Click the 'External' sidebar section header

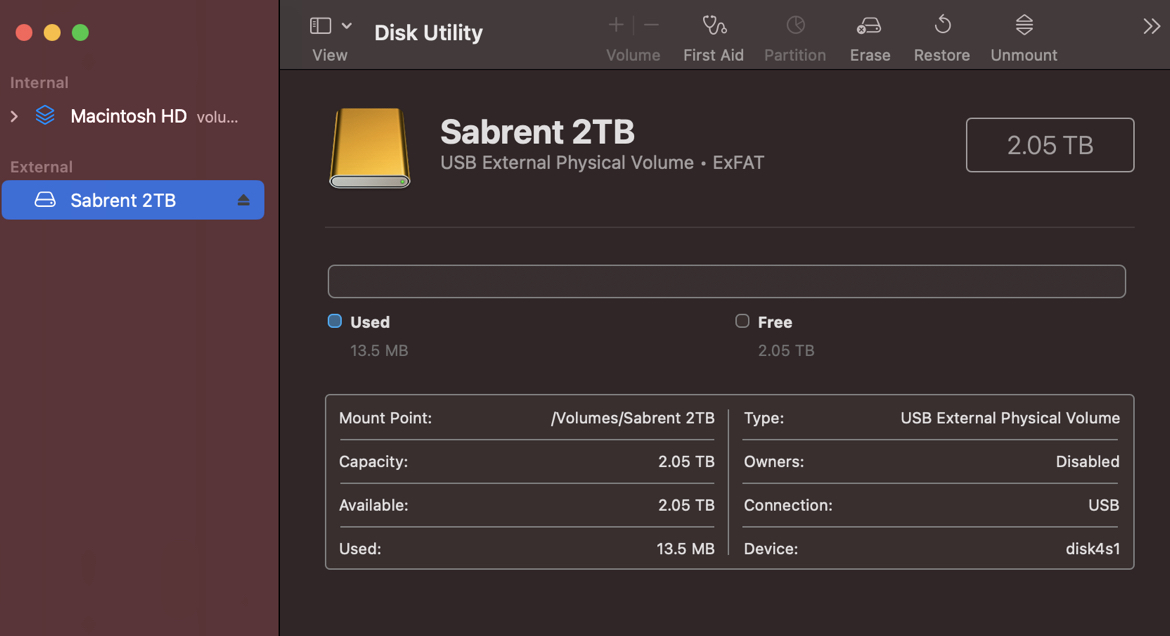pos(41,167)
